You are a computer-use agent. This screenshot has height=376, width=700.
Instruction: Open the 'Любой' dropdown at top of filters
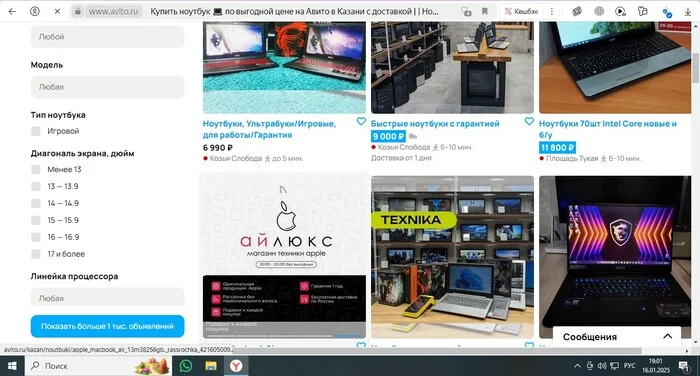[x=108, y=37]
